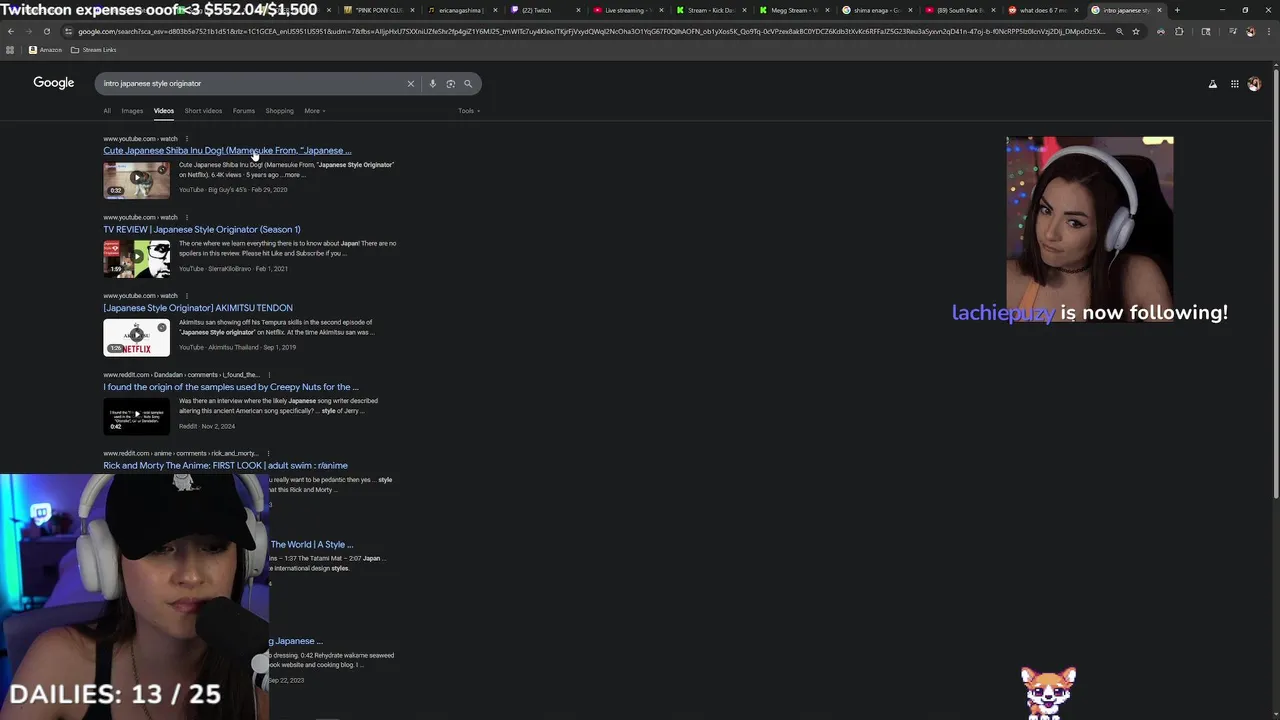Open 'Rick and Morty The Anime: FIRST LOOK' link
Viewport: 1280px width, 720px height.
tap(225, 465)
